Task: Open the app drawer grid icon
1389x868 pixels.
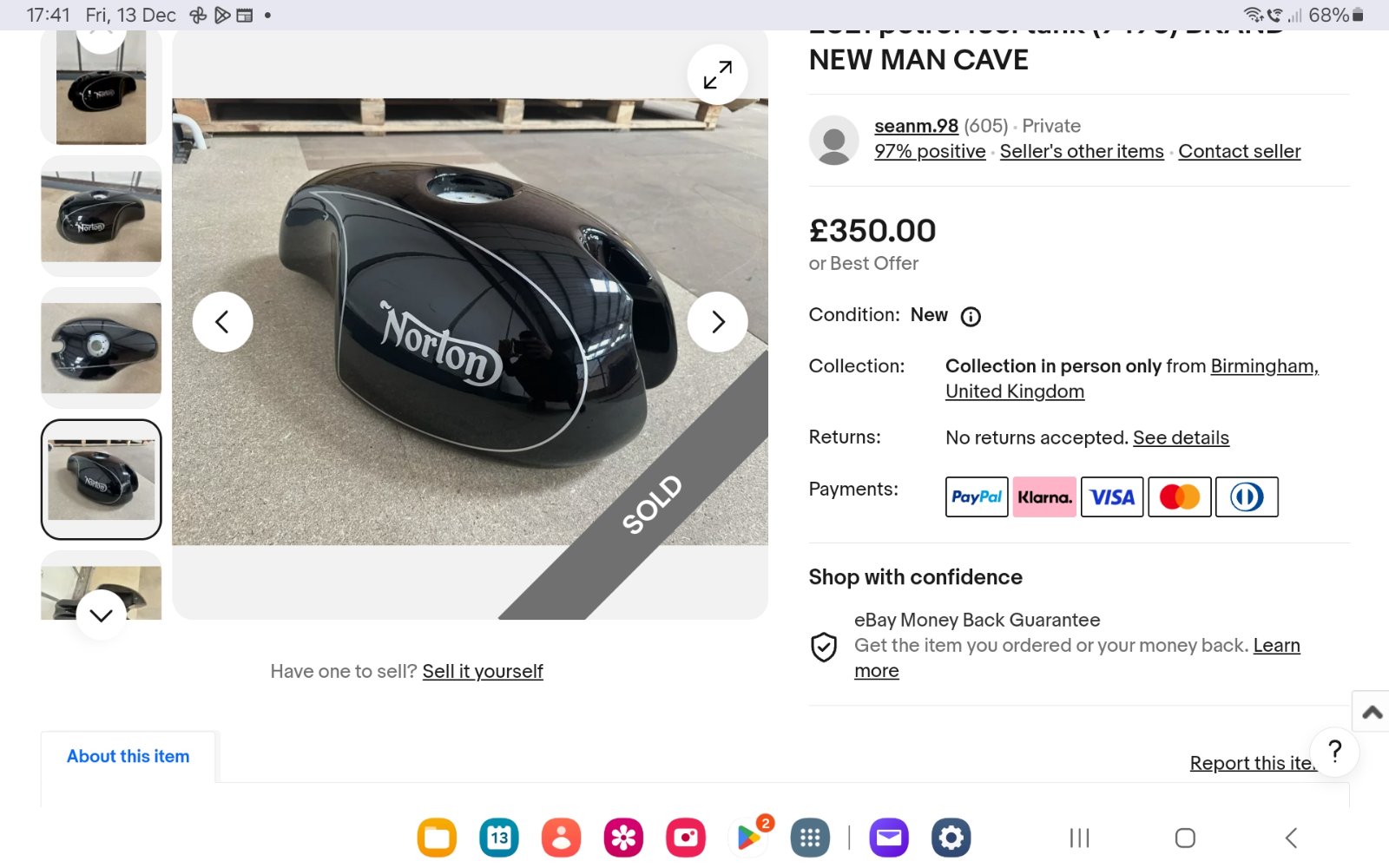Action: tap(810, 838)
